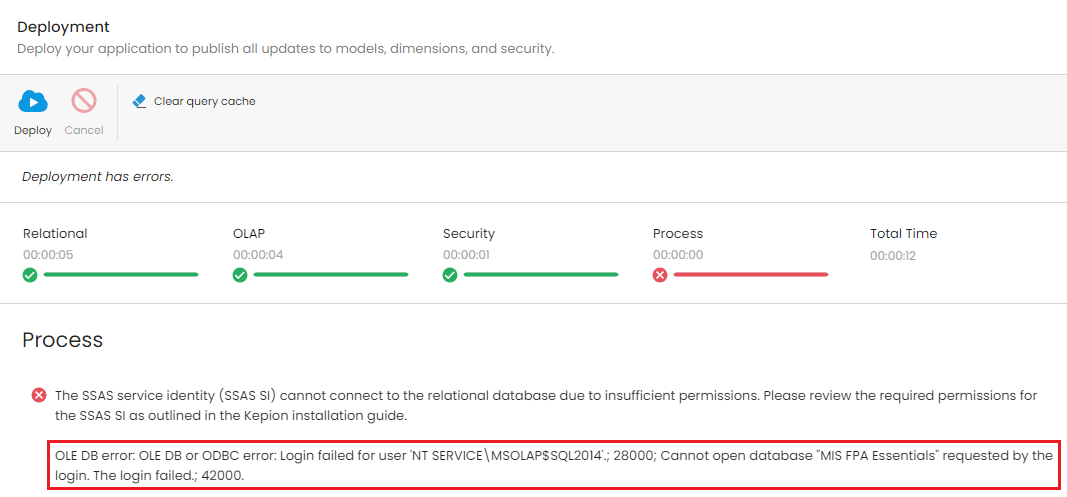Click the Deploy text label
This screenshot has height=497, width=1067.
click(x=33, y=130)
